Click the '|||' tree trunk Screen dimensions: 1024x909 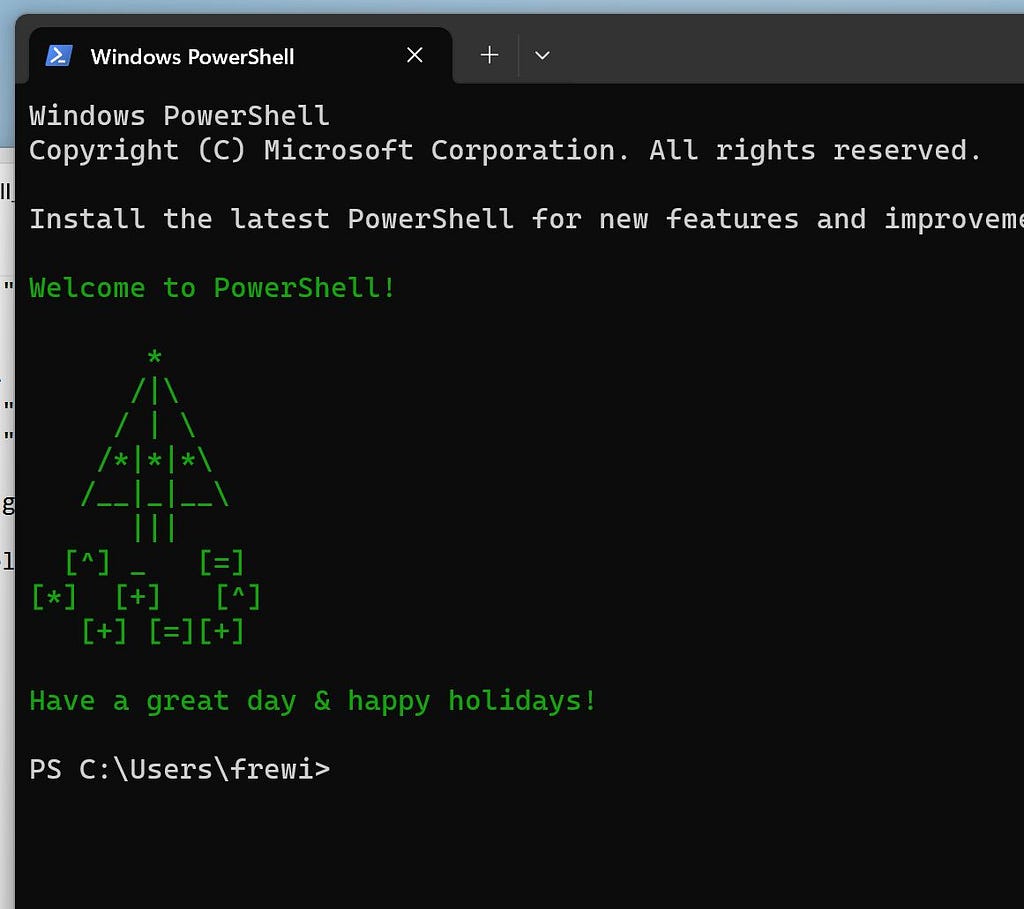click(x=155, y=528)
